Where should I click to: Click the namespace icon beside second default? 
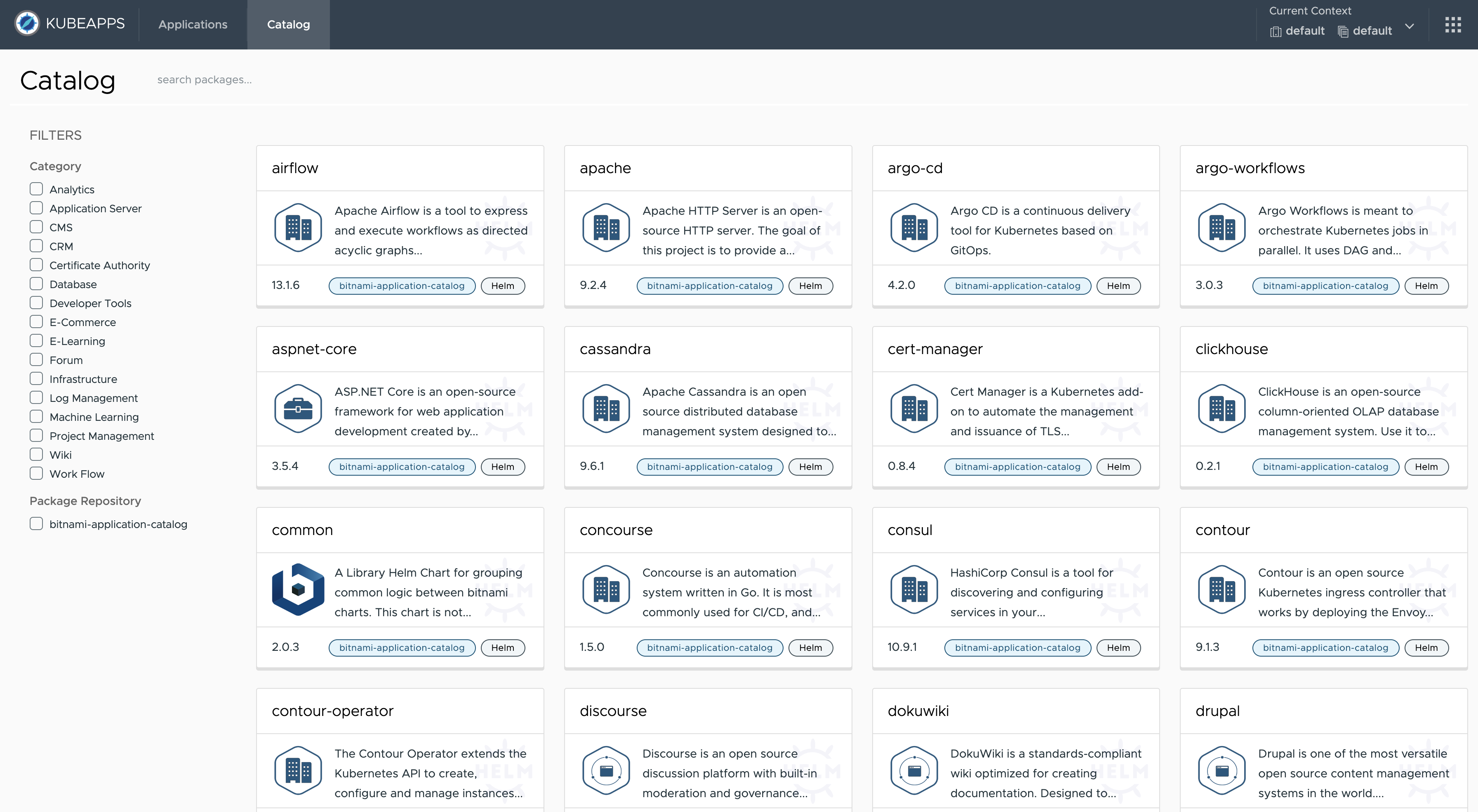(1343, 32)
